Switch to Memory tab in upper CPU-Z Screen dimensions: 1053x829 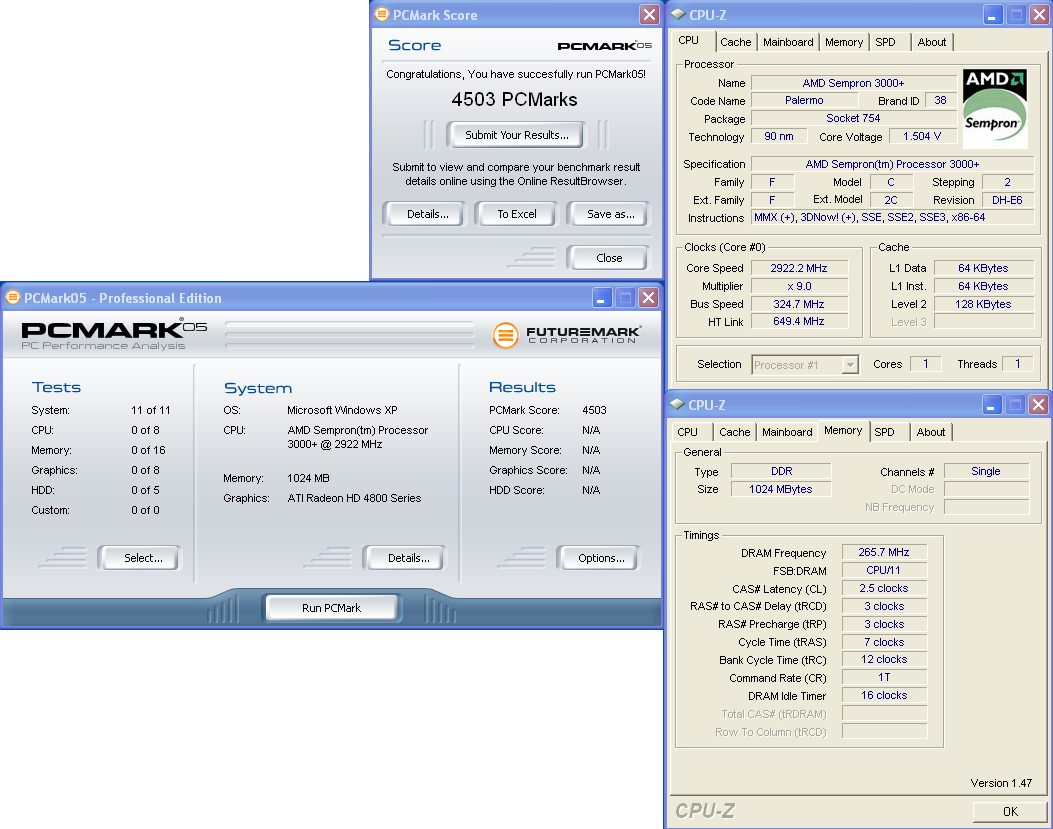[x=843, y=42]
